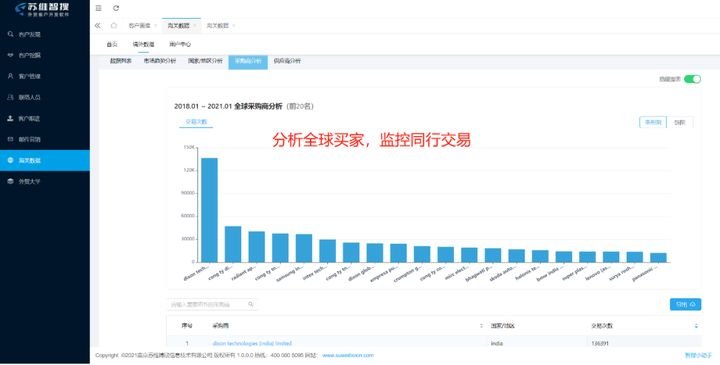Open the 首页 navigation tab
Image resolution: width=720 pixels, height=365 pixels.
click(112, 45)
